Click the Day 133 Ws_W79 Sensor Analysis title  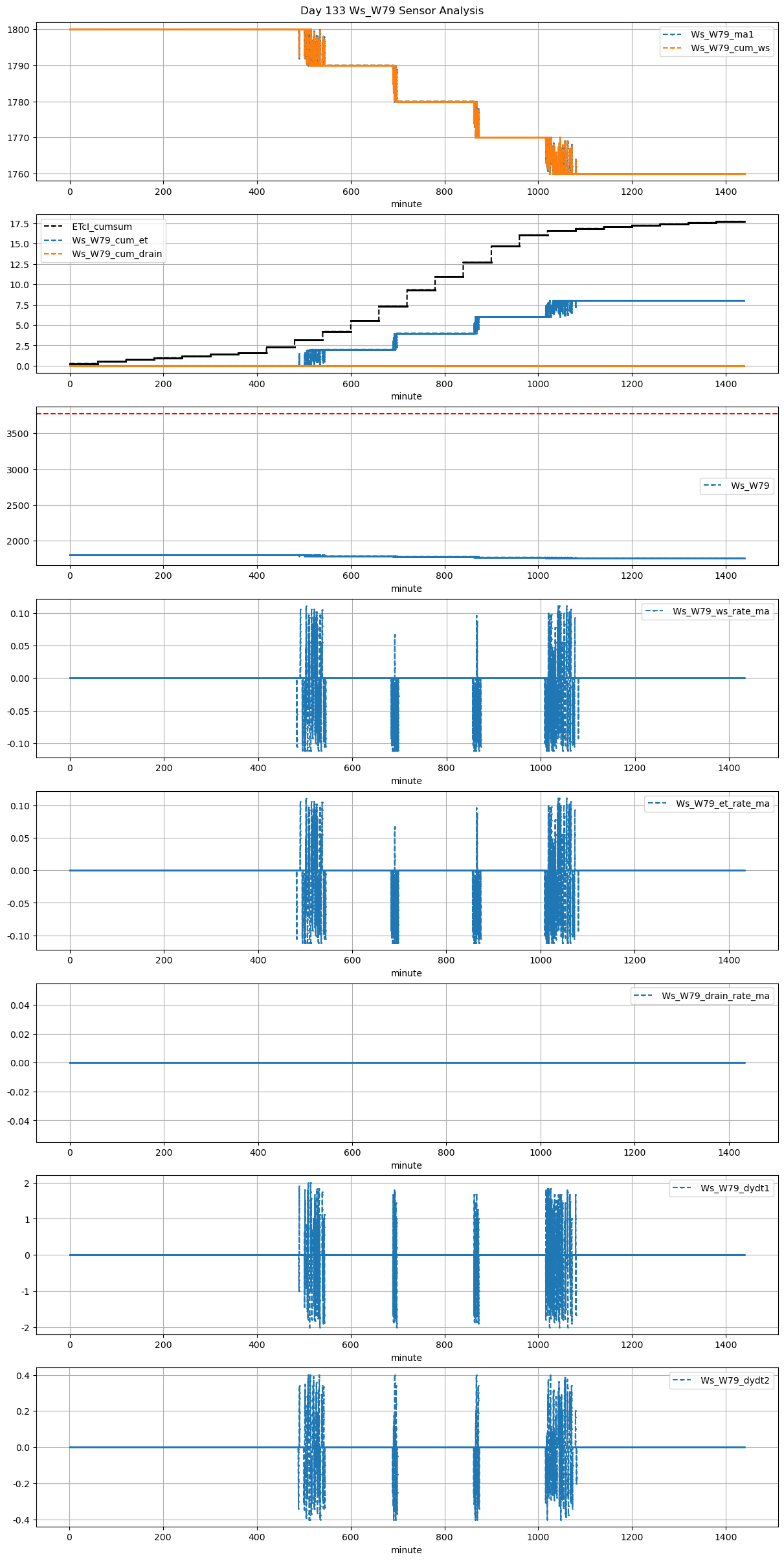[392, 10]
